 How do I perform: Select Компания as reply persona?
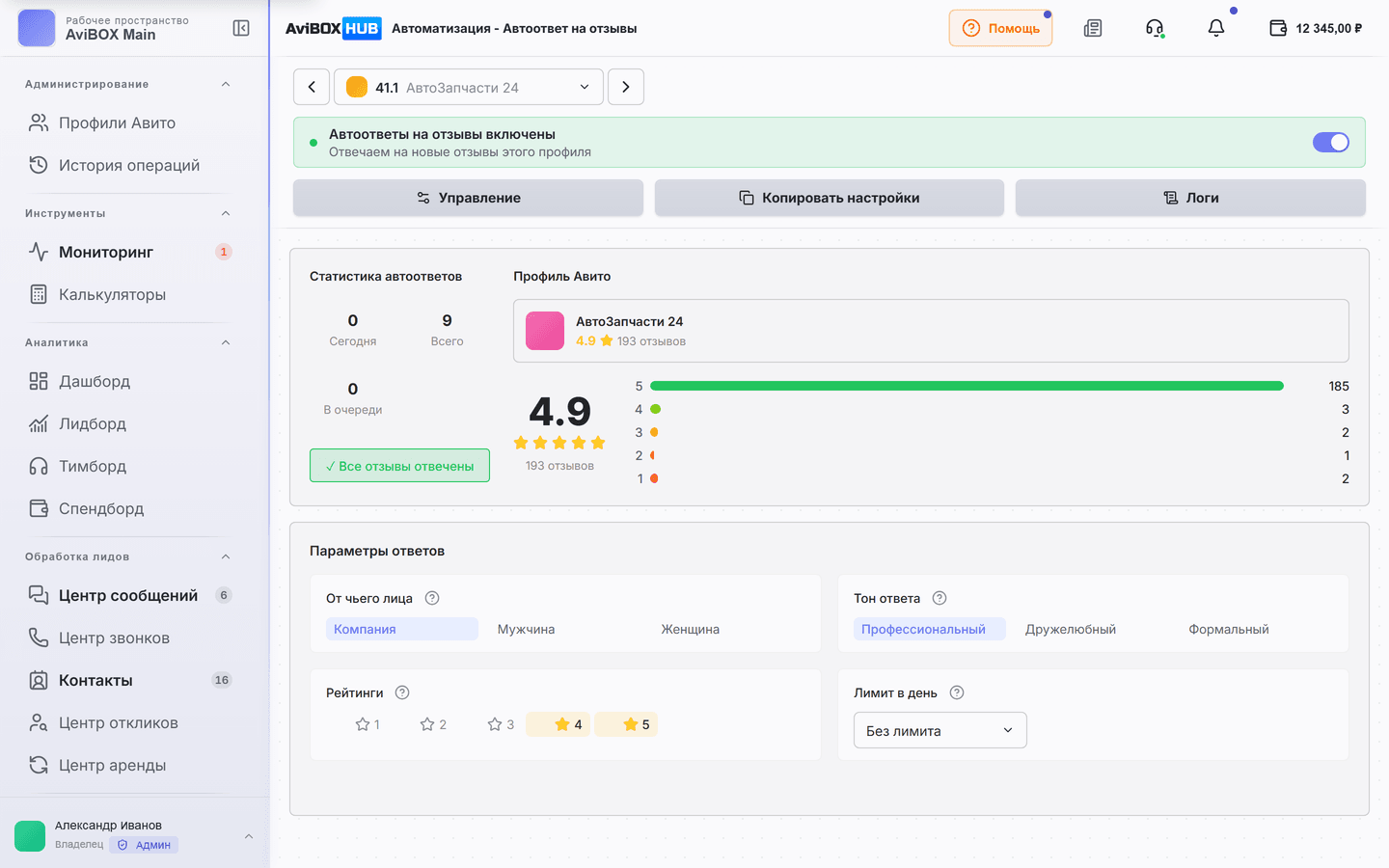[402, 629]
